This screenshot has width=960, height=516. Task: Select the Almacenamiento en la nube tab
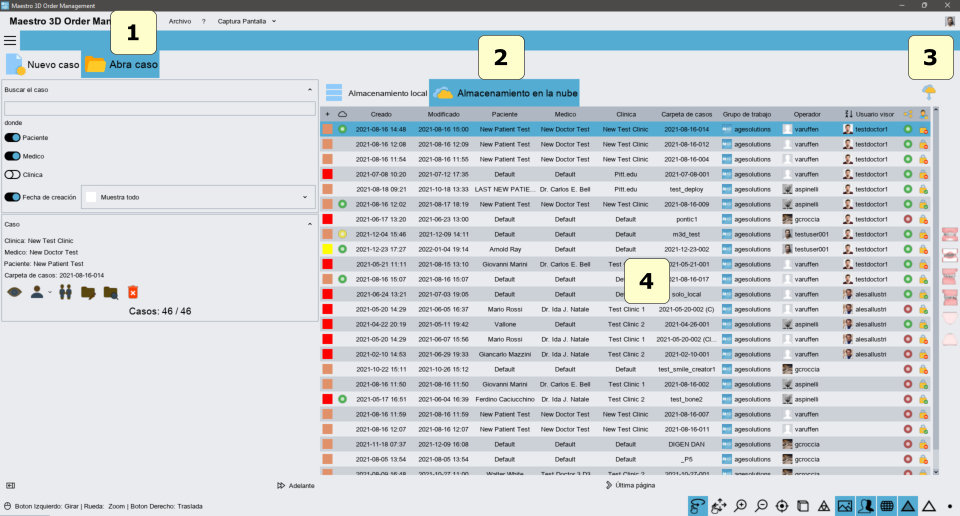click(504, 93)
